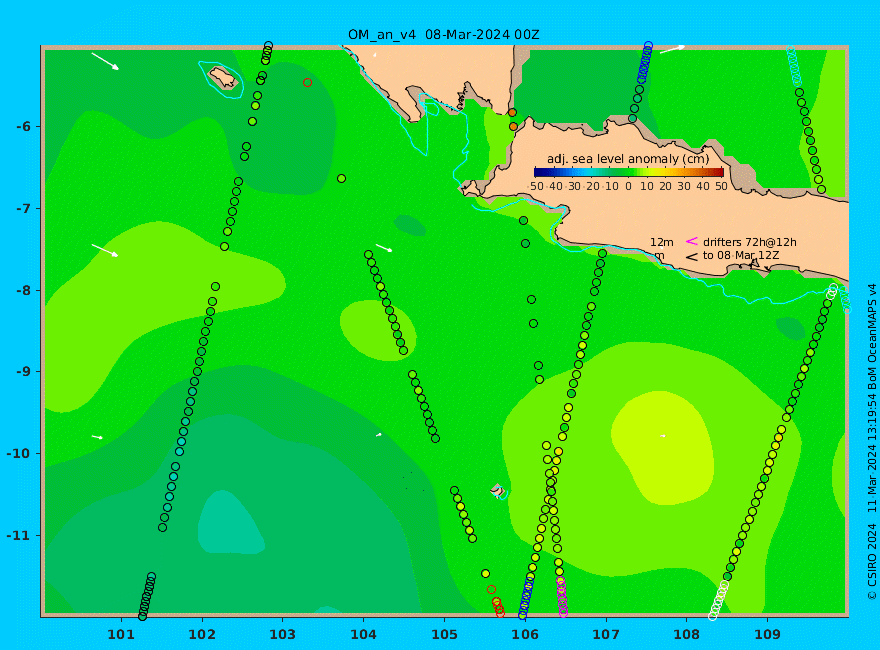Click the isolated red circle near 103.3°E
880x650 pixels.
(x=308, y=83)
